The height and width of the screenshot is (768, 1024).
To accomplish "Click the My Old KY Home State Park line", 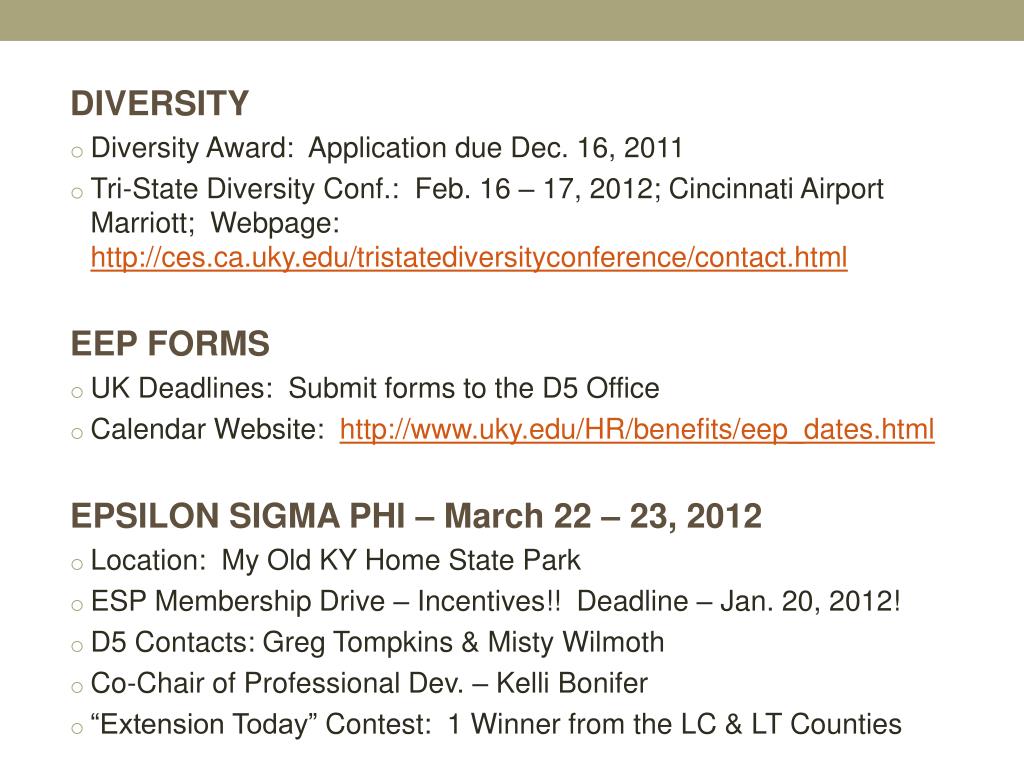I will [x=335, y=560].
